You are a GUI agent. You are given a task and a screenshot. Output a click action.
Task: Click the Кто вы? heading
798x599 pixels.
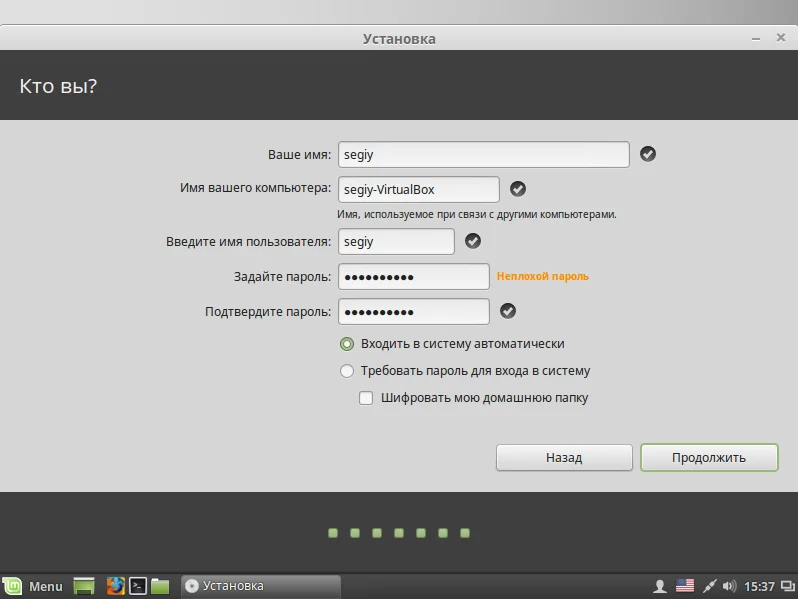pos(58,86)
